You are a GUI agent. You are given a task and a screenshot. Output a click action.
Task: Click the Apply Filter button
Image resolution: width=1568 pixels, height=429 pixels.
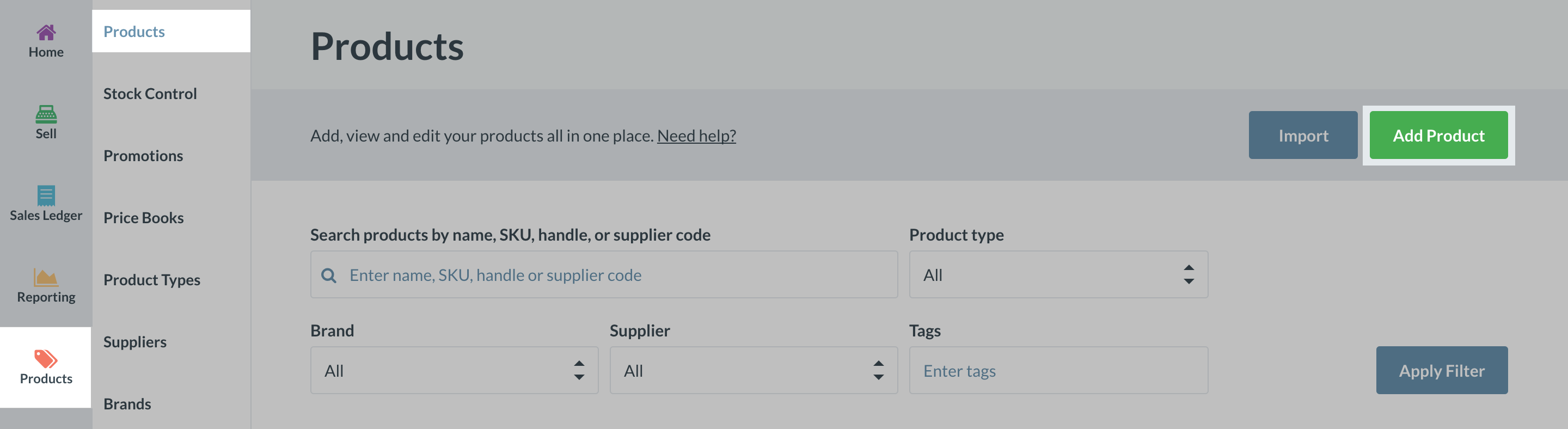[x=1441, y=371]
